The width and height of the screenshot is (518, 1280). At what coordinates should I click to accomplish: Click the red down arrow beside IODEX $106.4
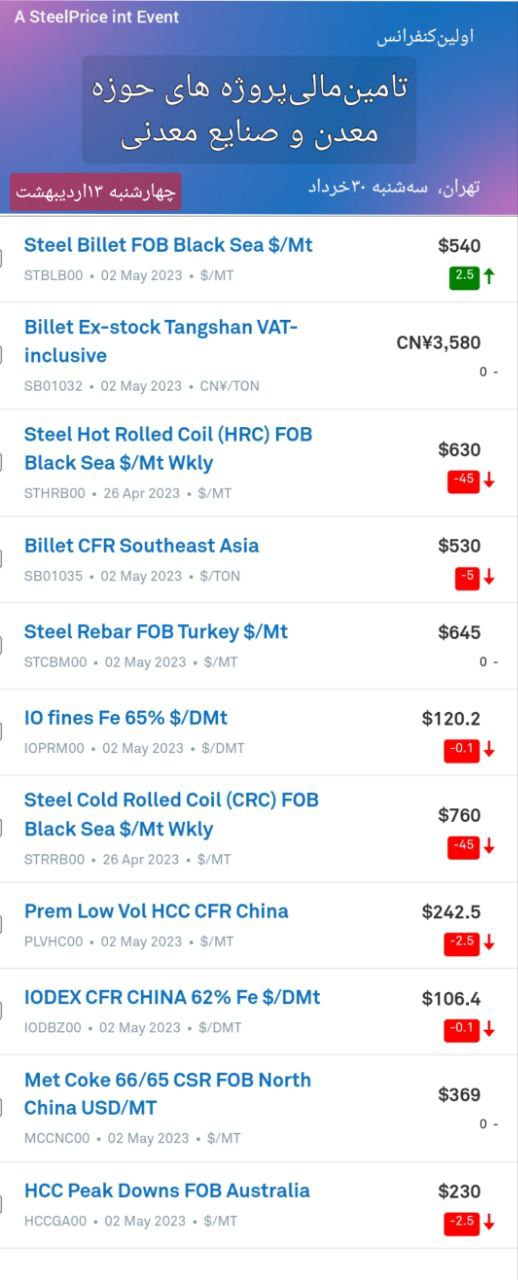489,1028
